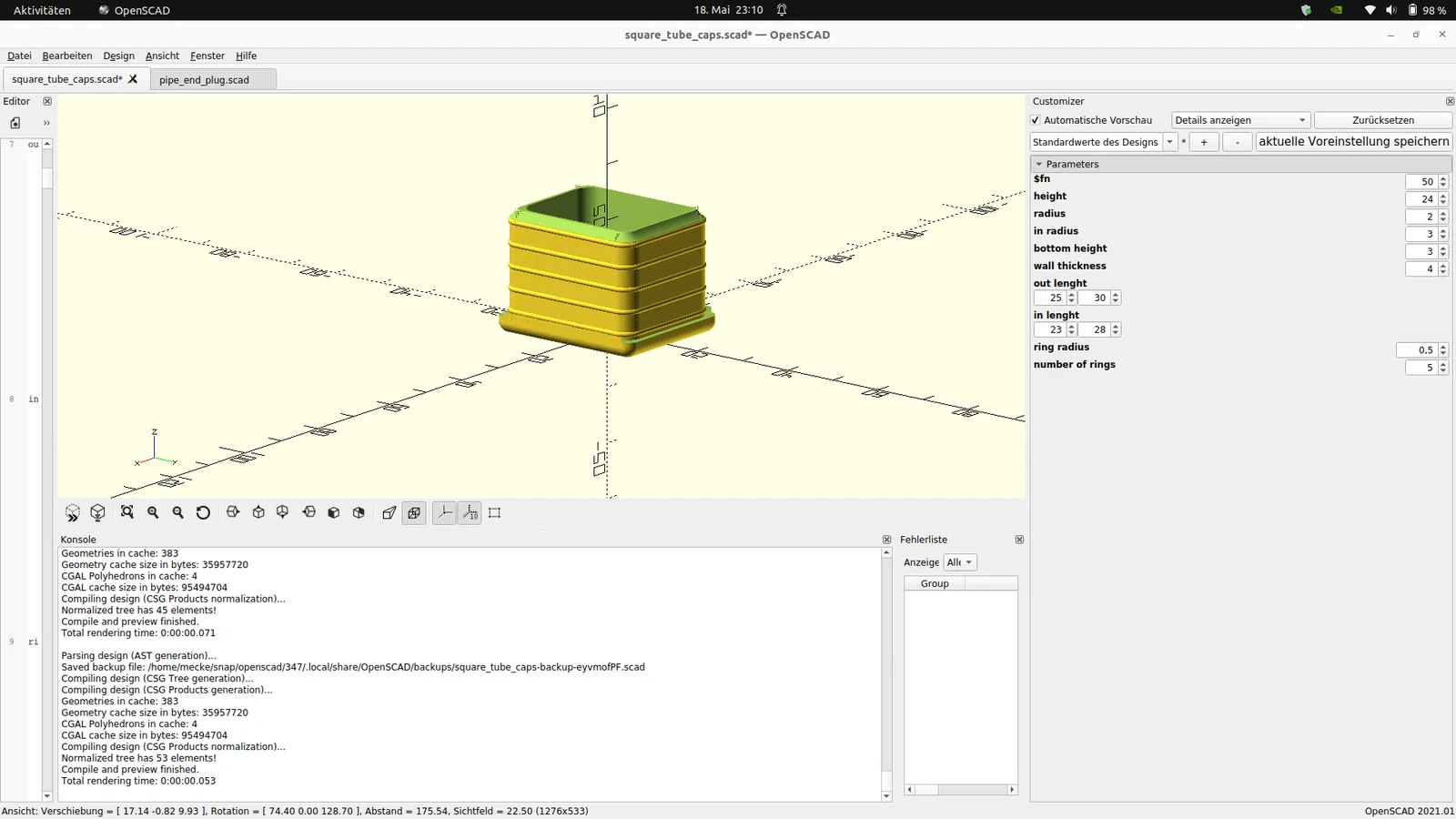Switch to the pipe_end_plug.scad tab
This screenshot has width=1456, height=819.
[x=213, y=79]
